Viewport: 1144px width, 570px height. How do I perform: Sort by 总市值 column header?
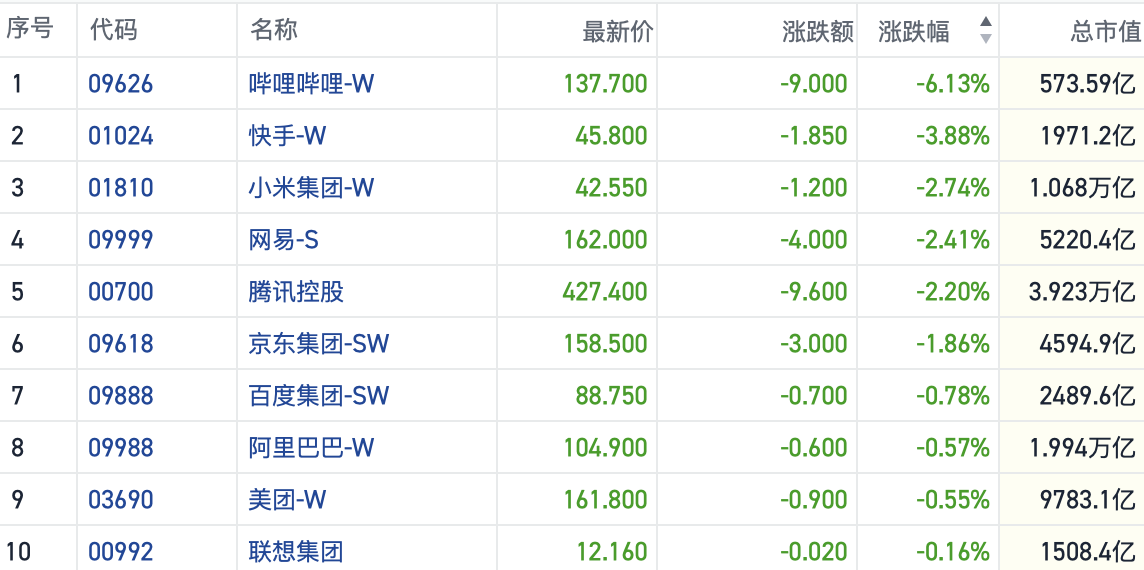(x=1104, y=32)
